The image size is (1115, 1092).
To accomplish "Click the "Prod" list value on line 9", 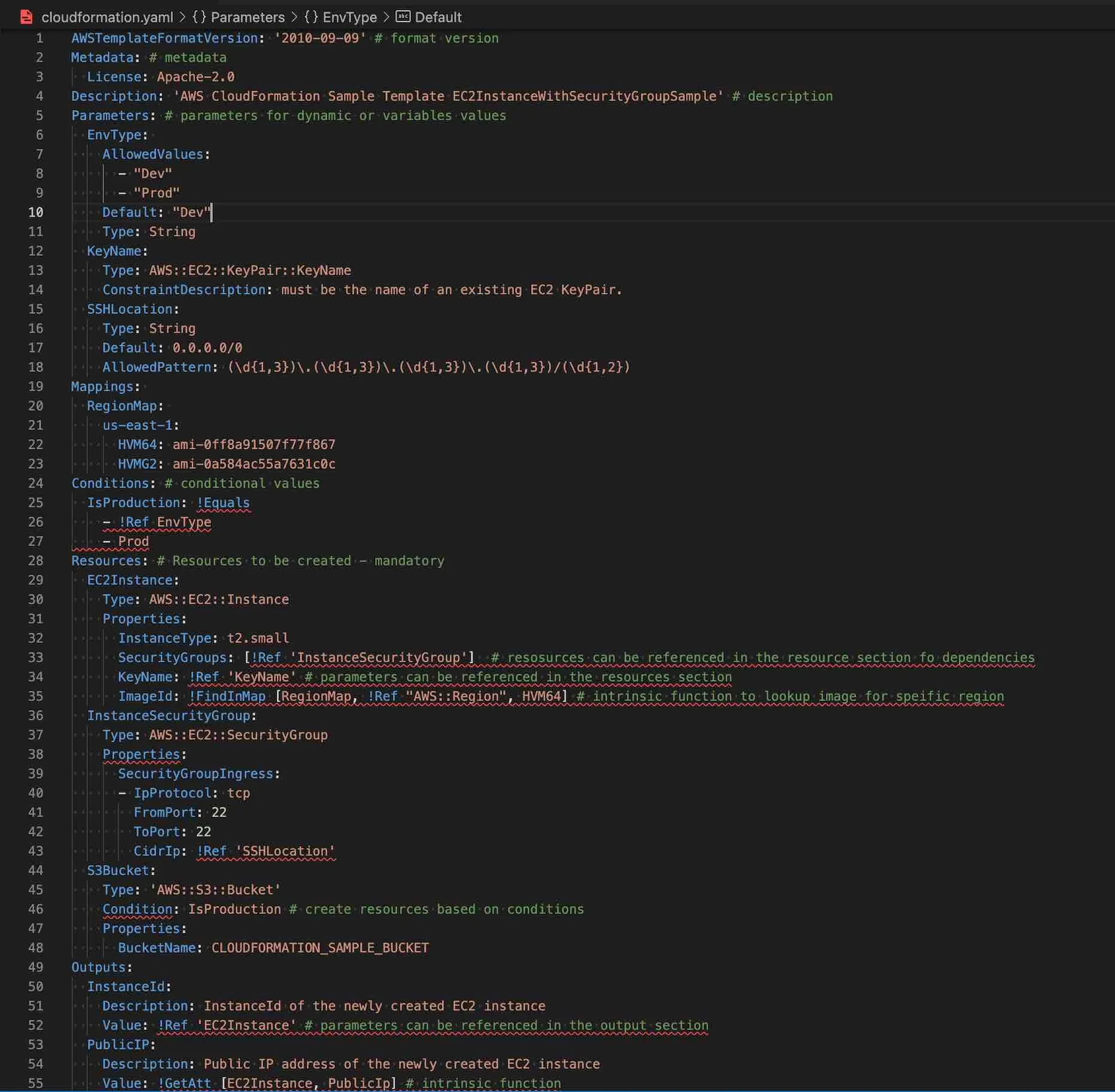I will [157, 193].
